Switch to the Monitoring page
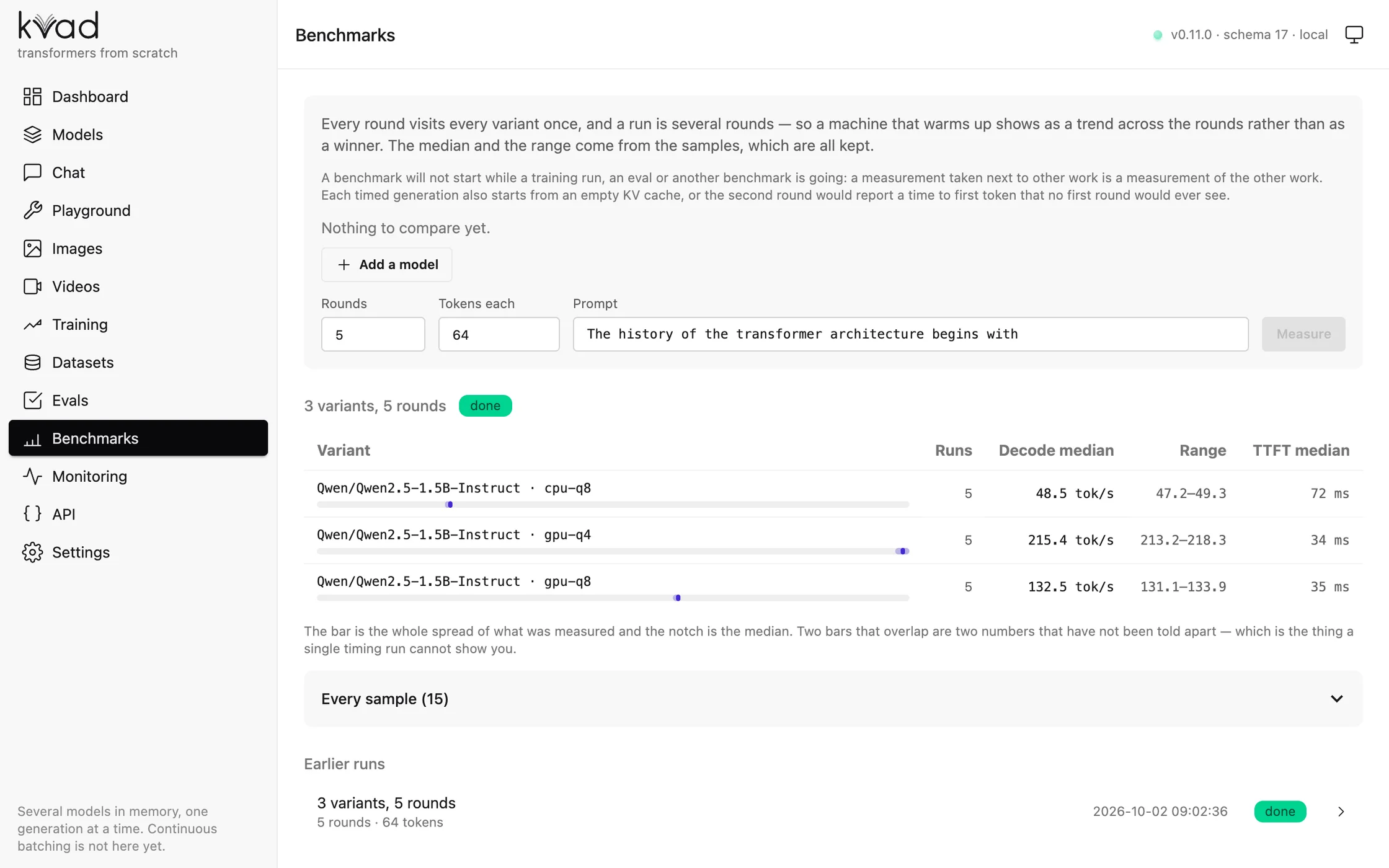1389x868 pixels. (138, 476)
